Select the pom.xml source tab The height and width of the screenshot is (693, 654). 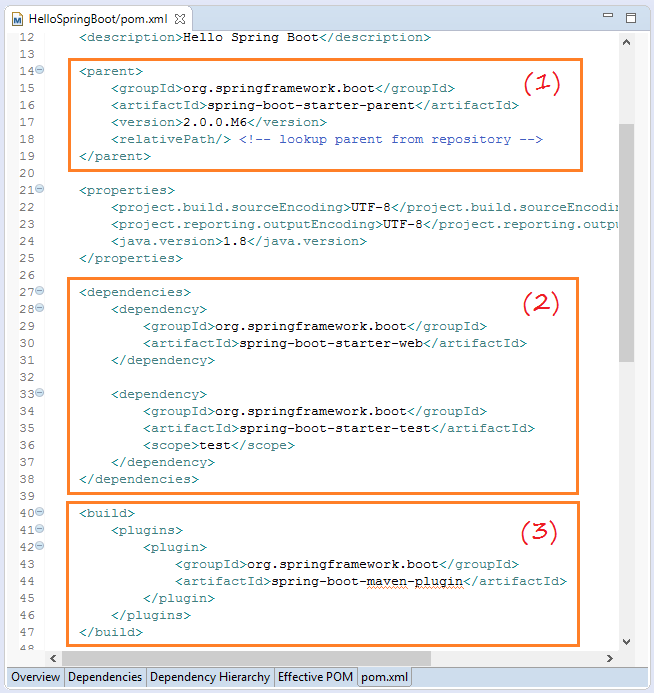[384, 677]
